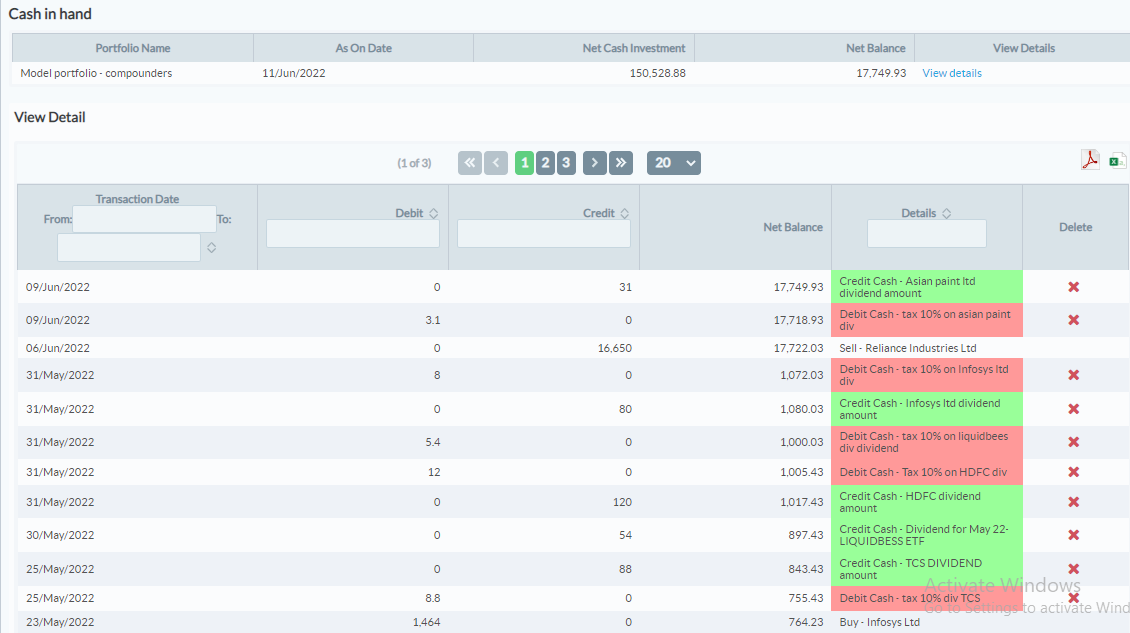Export the transaction list to Excel
Viewport: 1130px width, 633px height.
tap(1117, 160)
